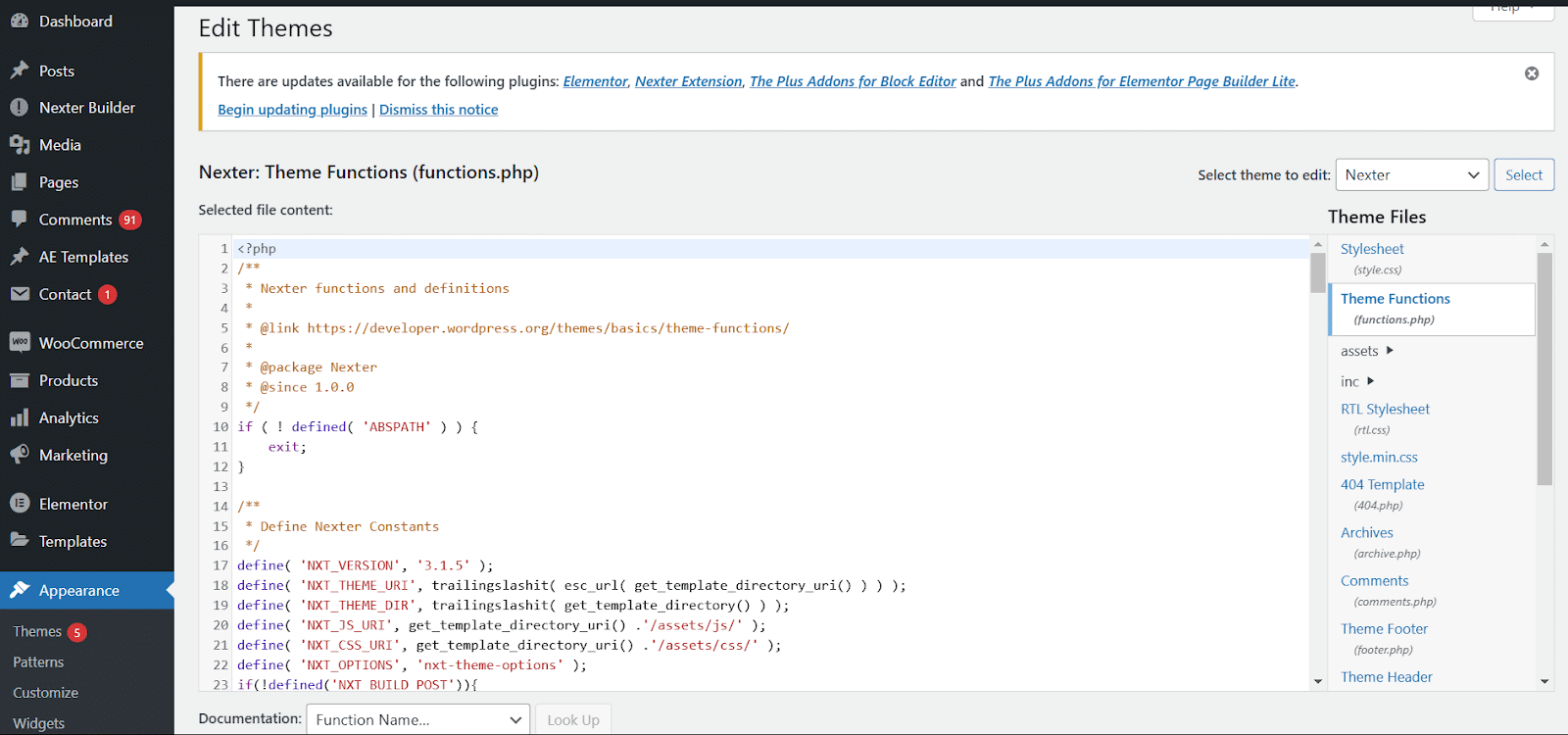Click the WooCommerce logo icon
This screenshot has height=735, width=1568.
[20, 342]
